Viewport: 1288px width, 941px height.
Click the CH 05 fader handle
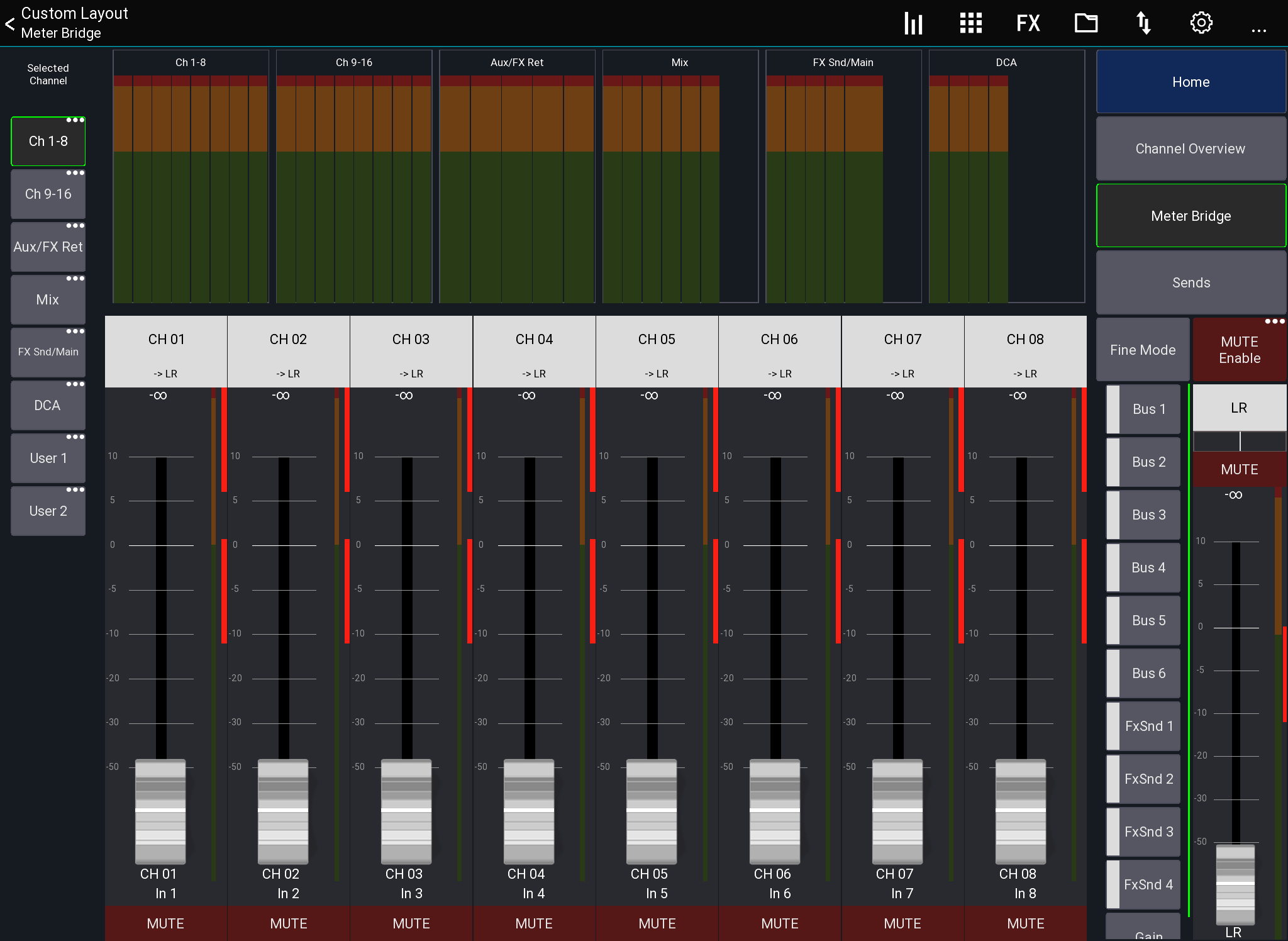tap(651, 811)
